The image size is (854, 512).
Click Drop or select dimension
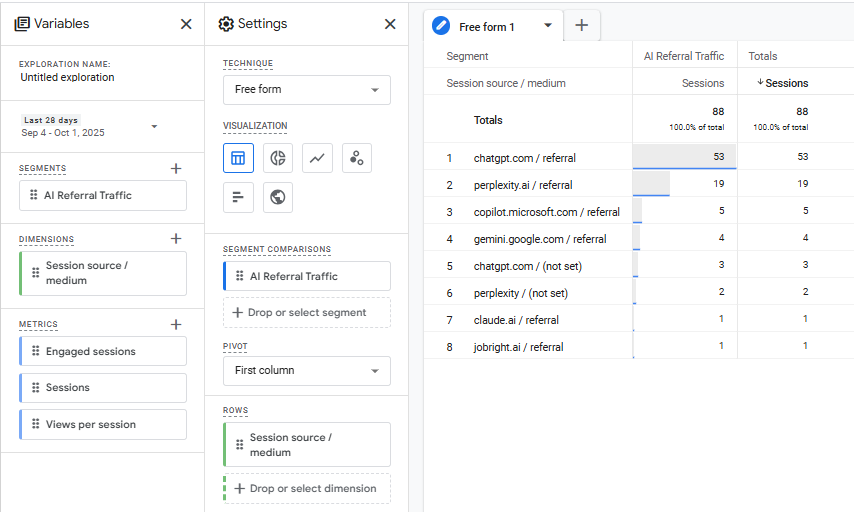pyautogui.click(x=307, y=489)
